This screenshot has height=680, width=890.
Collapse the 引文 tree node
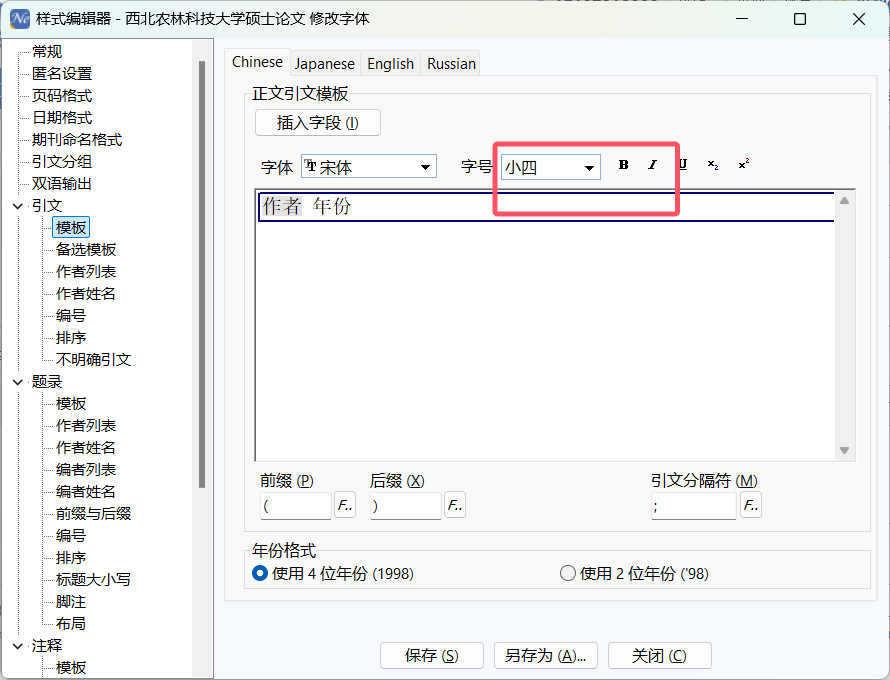[18, 206]
